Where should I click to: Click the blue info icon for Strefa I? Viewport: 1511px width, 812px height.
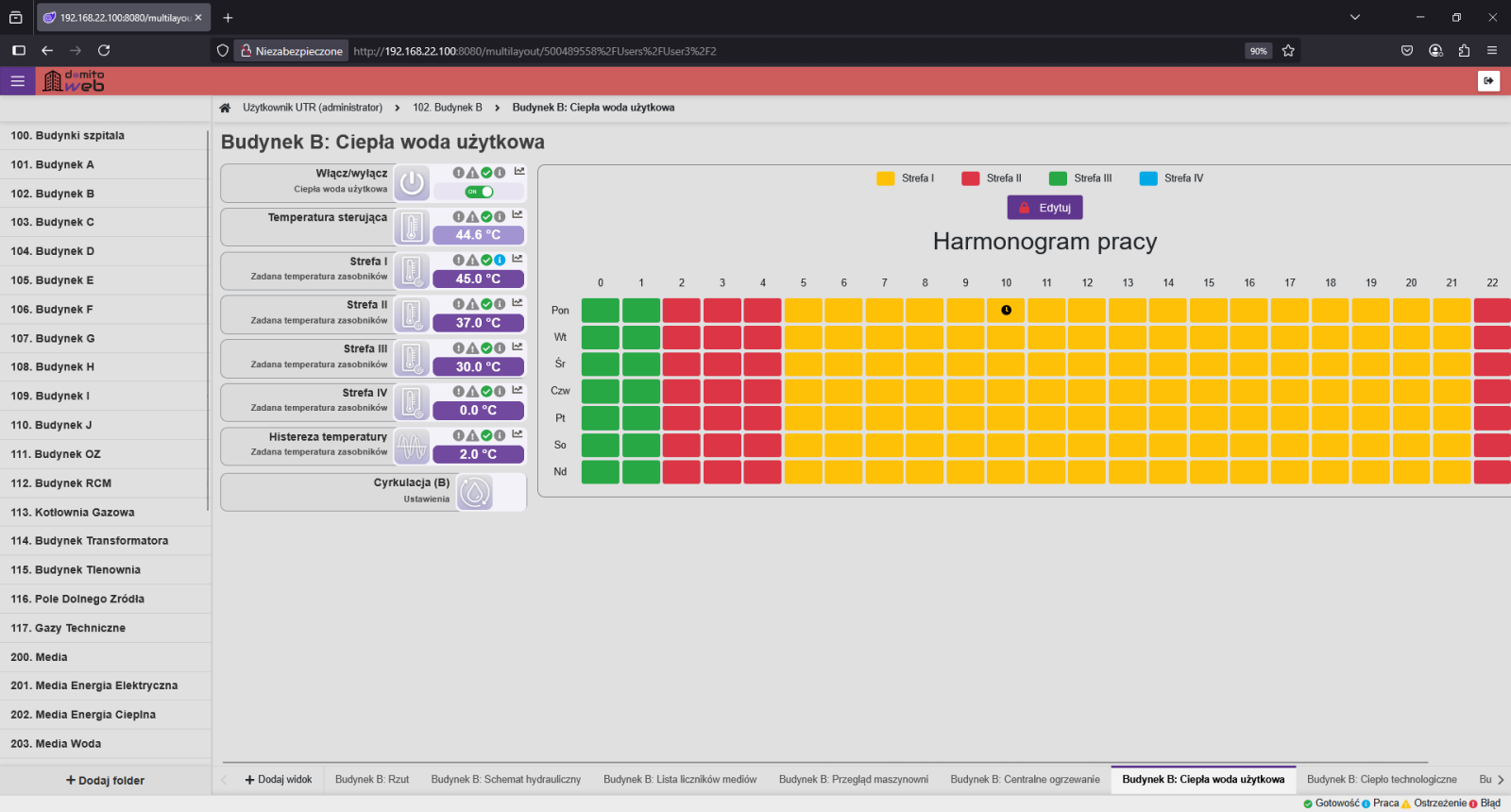pyautogui.click(x=500, y=260)
